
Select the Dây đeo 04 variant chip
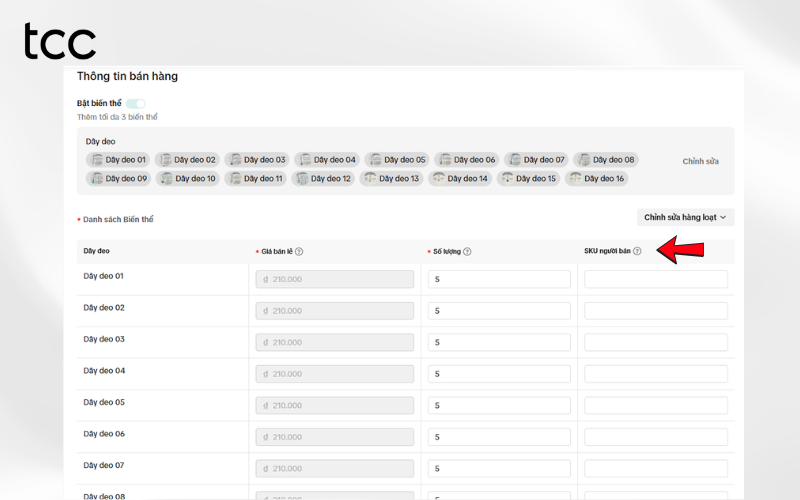click(x=327, y=160)
